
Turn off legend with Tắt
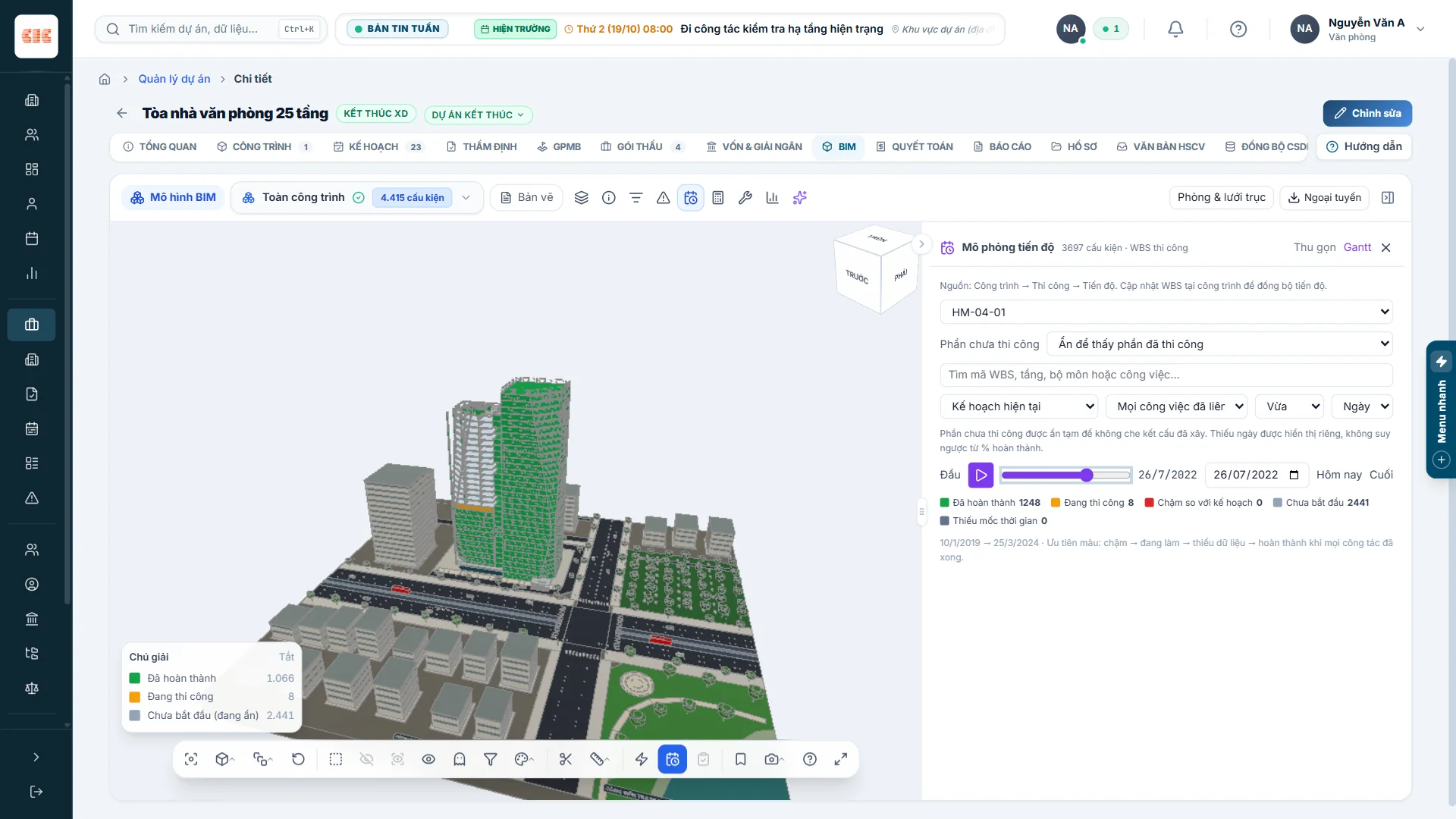pyautogui.click(x=286, y=657)
